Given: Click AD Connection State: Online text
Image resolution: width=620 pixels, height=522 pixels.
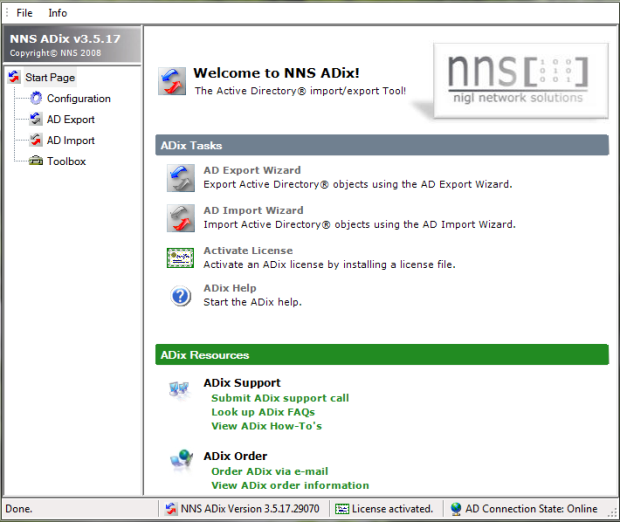Looking at the screenshot, I should click(531, 509).
